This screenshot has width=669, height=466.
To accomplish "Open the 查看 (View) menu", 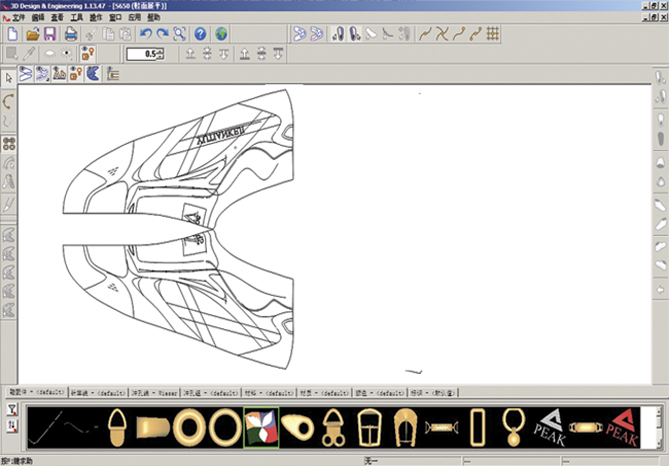I will (57, 17).
